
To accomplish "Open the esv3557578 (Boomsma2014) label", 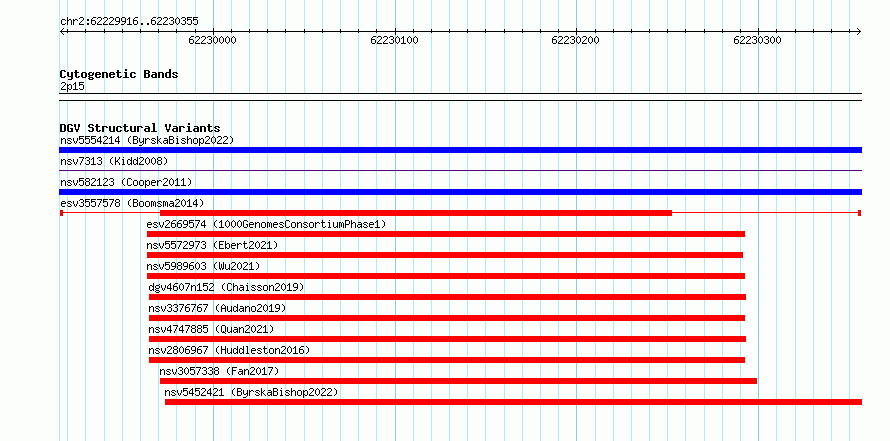I will (x=132, y=203).
